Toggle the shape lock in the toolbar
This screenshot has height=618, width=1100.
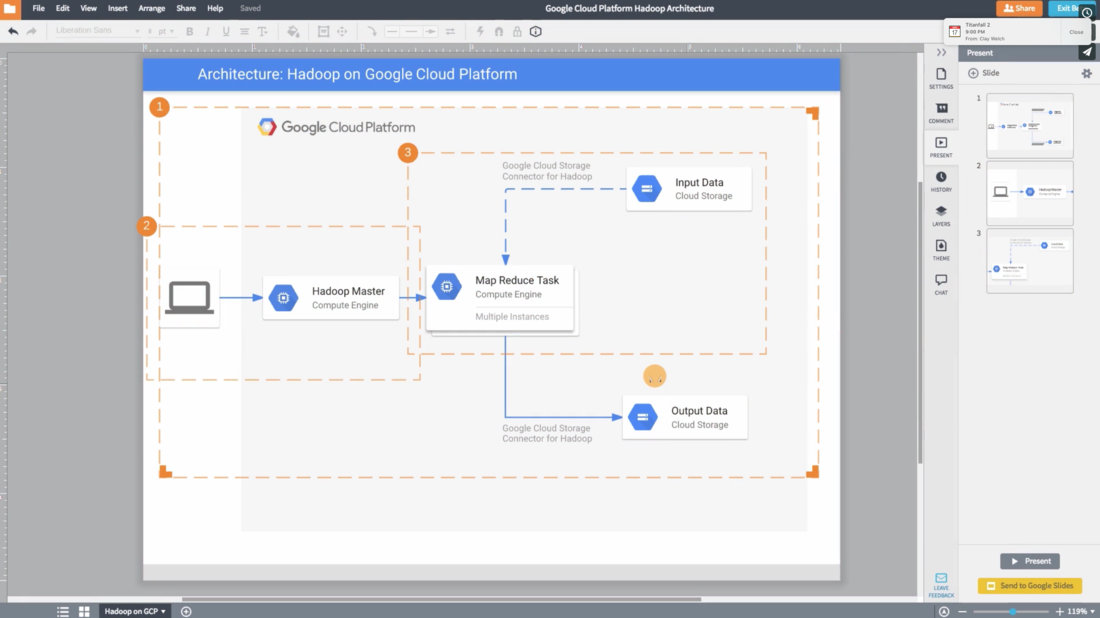[519, 31]
